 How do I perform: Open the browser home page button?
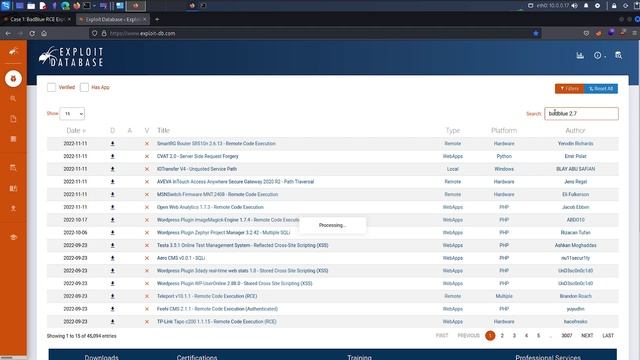click(44, 33)
